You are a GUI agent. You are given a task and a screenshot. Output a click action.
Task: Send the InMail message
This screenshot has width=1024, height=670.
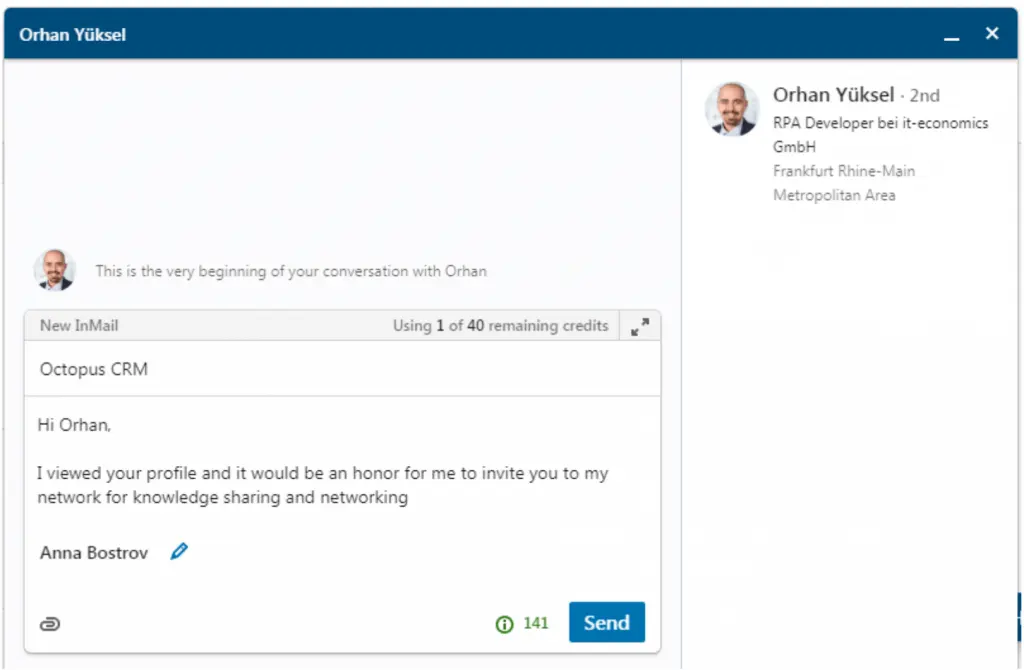[607, 622]
